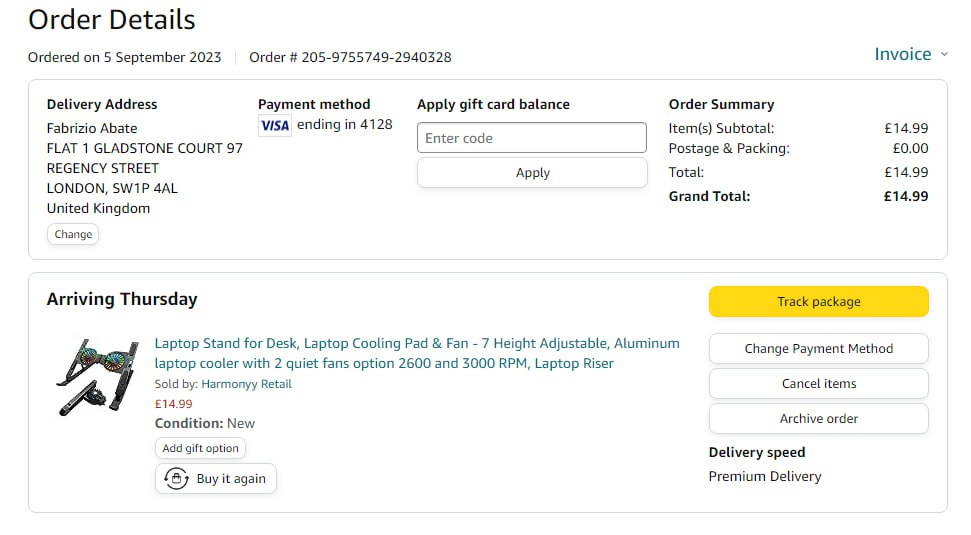Click the Invoice link text
Viewport: 971px width, 535px height.
(x=902, y=54)
